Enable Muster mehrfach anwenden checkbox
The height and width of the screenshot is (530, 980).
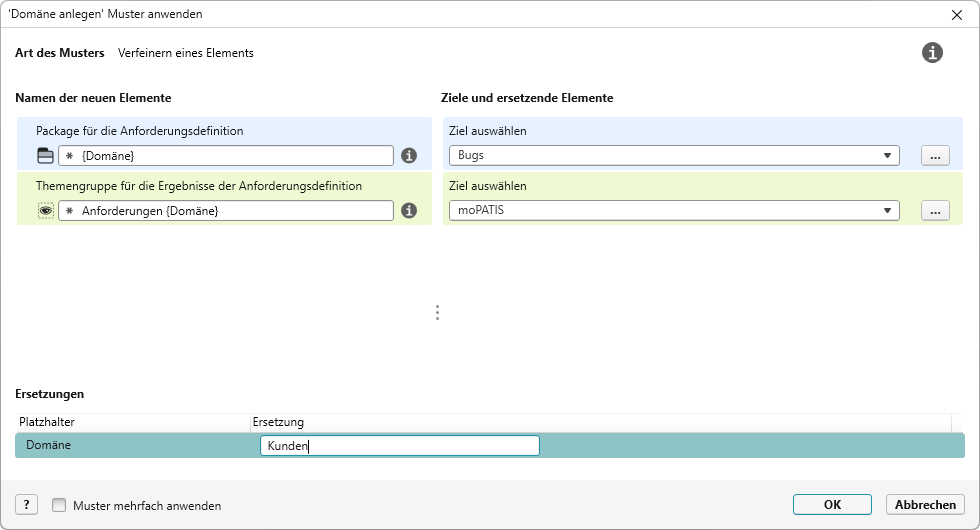(x=59, y=506)
